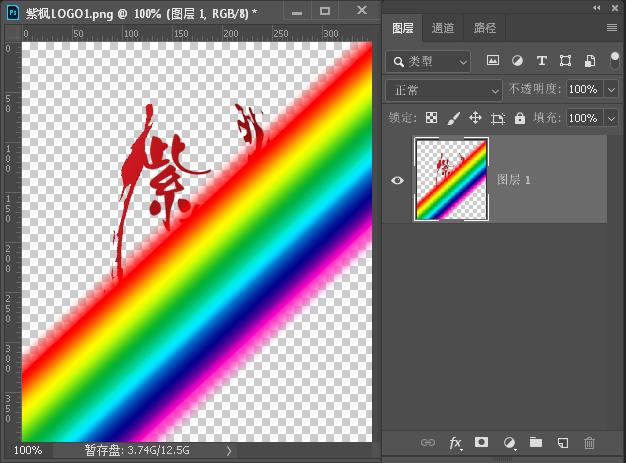Toggle layer filtering on/off switch
The width and height of the screenshot is (626, 463).
pos(615,61)
